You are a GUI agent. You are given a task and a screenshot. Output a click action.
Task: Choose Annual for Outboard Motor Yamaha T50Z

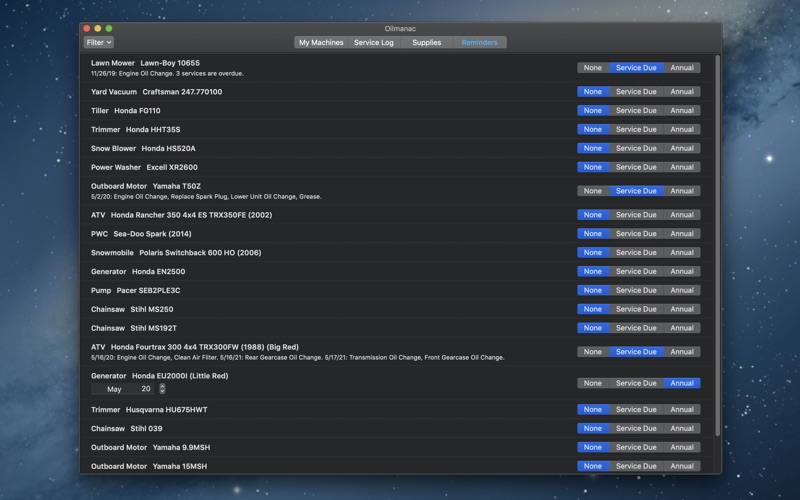point(682,191)
